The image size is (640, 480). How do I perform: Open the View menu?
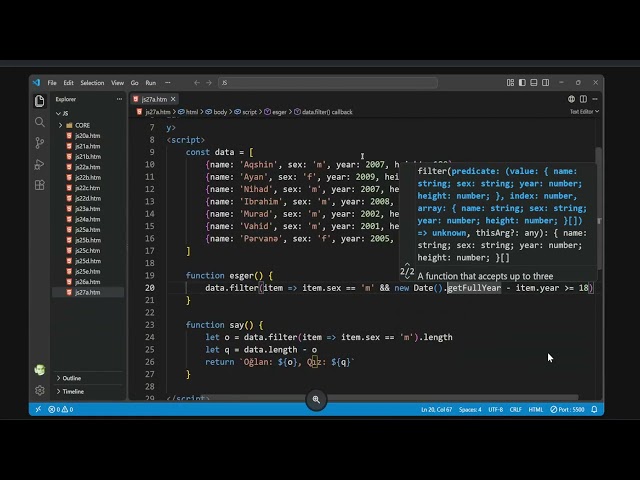coord(118,83)
